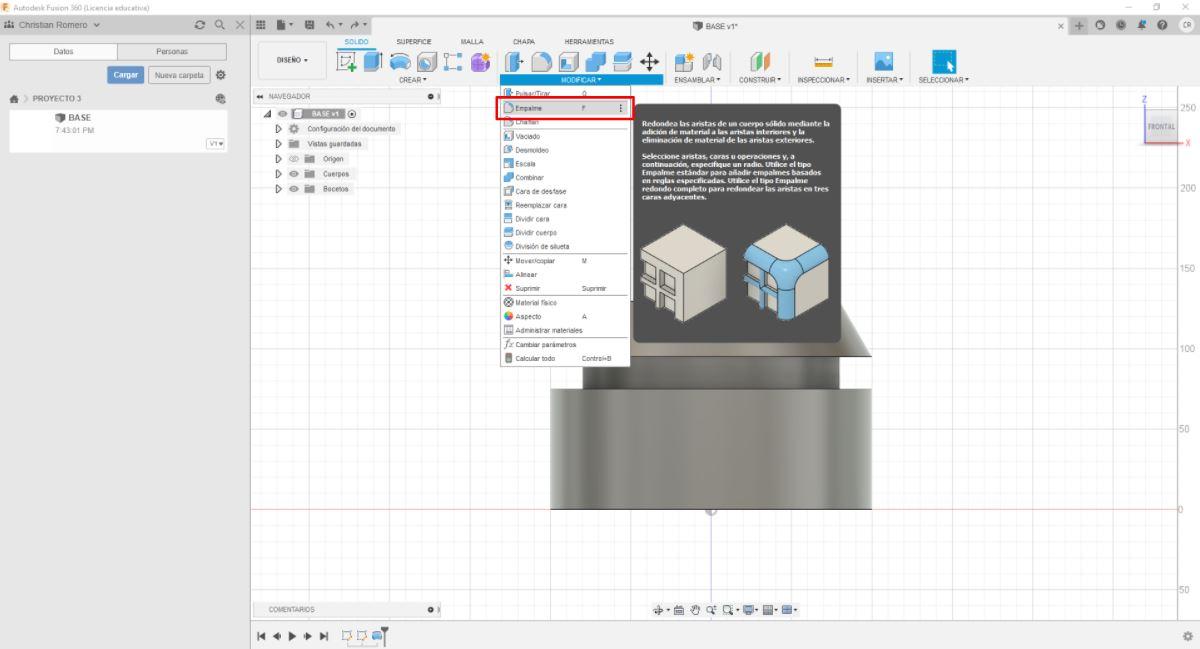Image resolution: width=1200 pixels, height=649 pixels.
Task: Open the CONSTRUIR dropdown menu
Action: click(x=762, y=79)
